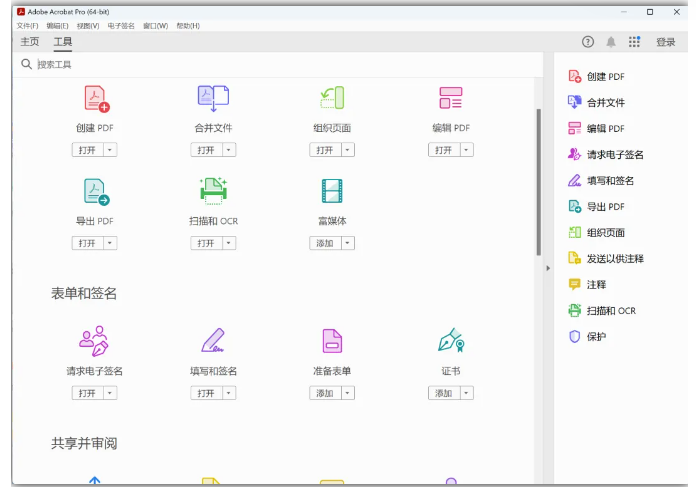
Task: Click the 登录 sign-in link
Action: tap(666, 42)
